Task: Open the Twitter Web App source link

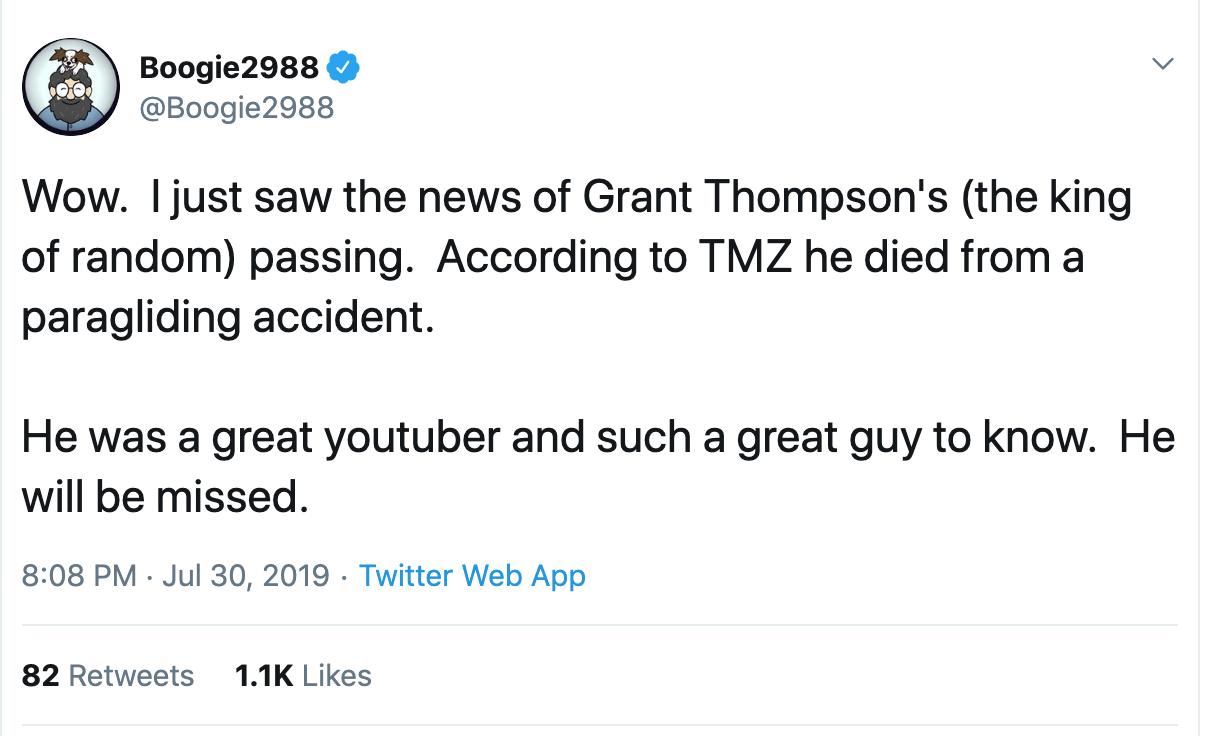Action: (x=472, y=576)
